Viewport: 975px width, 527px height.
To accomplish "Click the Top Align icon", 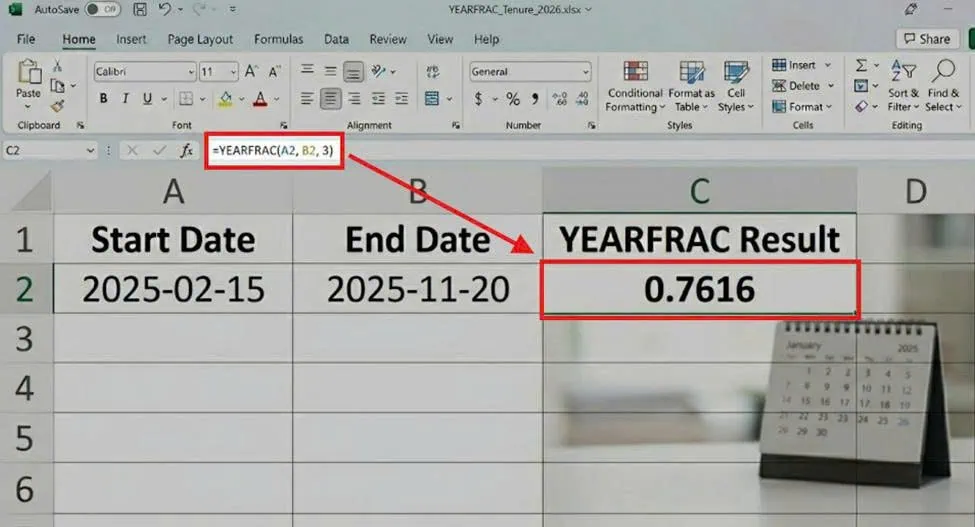I will click(307, 71).
